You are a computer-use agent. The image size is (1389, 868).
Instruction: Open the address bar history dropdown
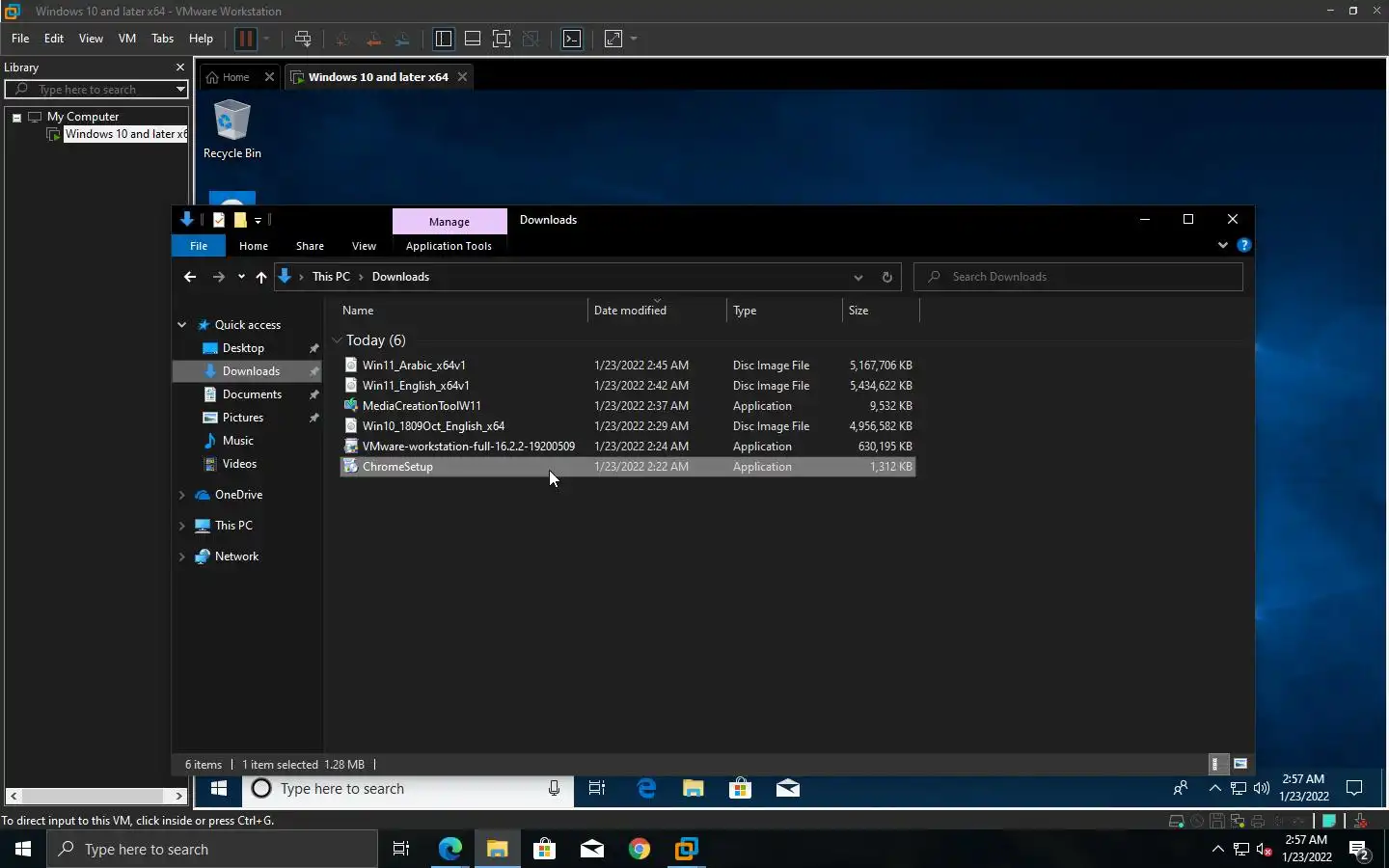(x=858, y=277)
